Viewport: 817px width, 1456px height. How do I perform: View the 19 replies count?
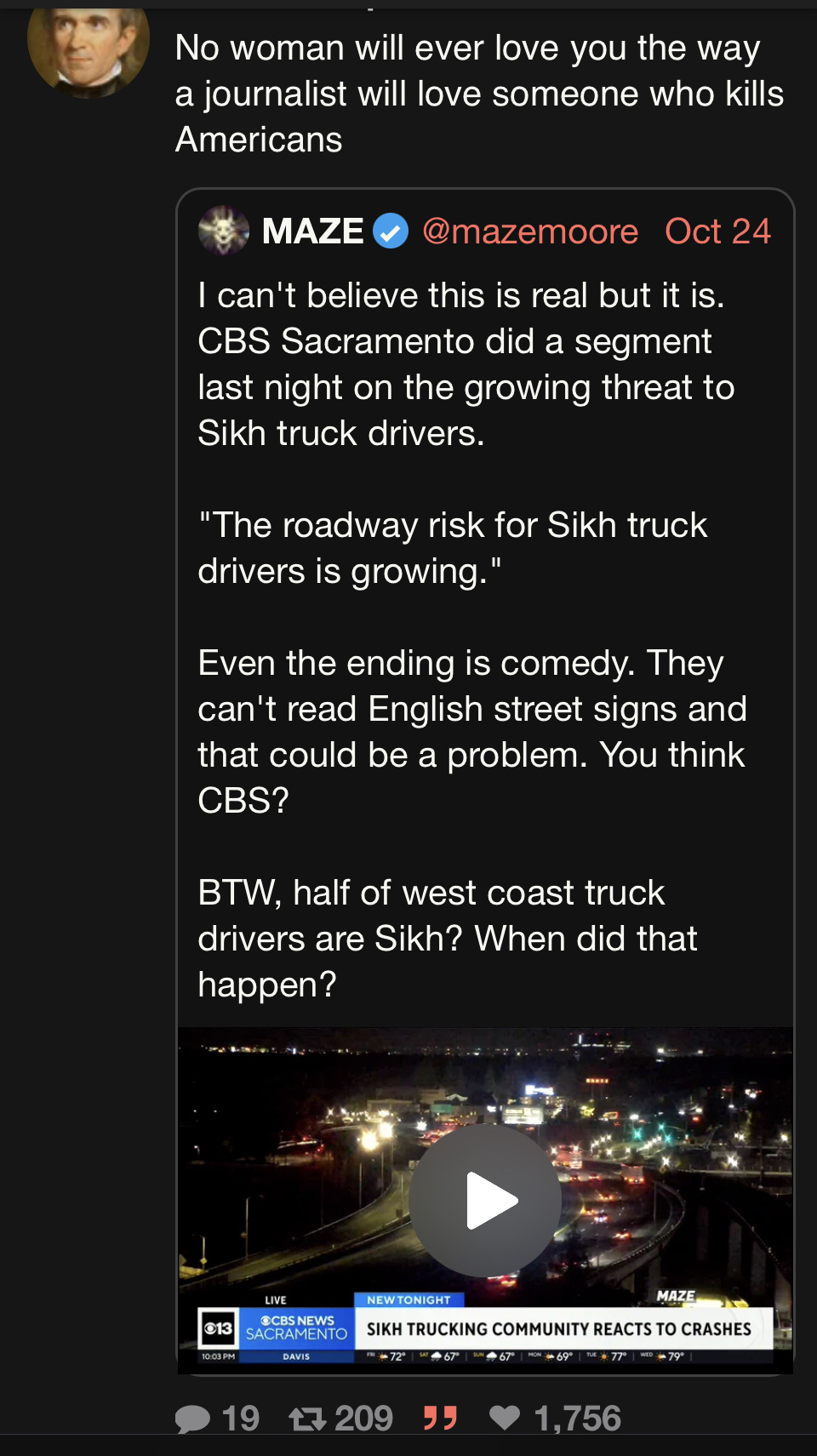point(240,1419)
